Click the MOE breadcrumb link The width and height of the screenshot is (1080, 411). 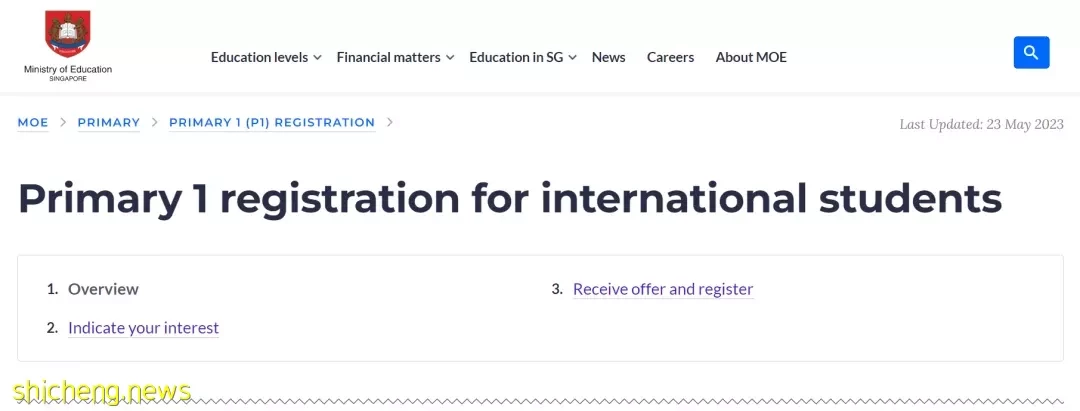33,123
